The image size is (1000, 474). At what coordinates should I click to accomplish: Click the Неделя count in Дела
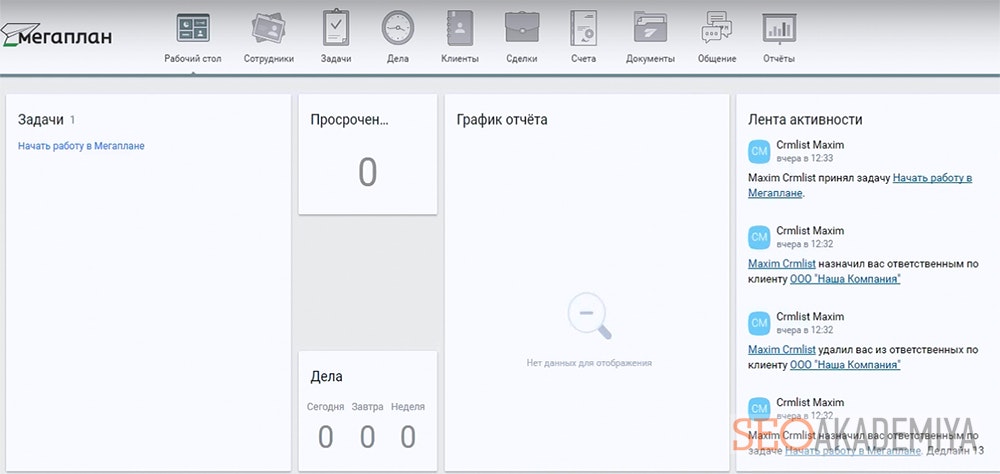[408, 437]
